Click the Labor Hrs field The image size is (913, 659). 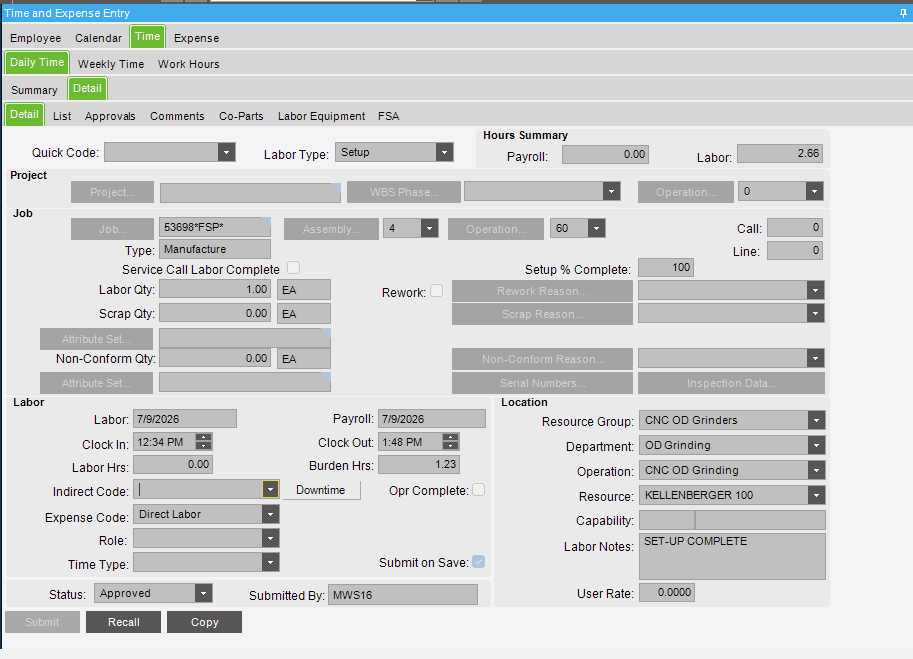coord(172,465)
